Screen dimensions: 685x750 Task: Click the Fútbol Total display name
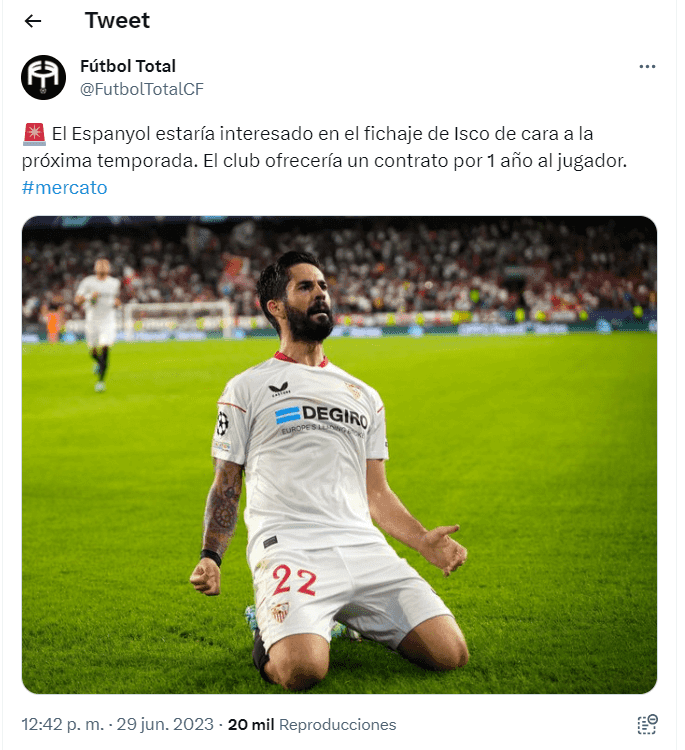[128, 66]
